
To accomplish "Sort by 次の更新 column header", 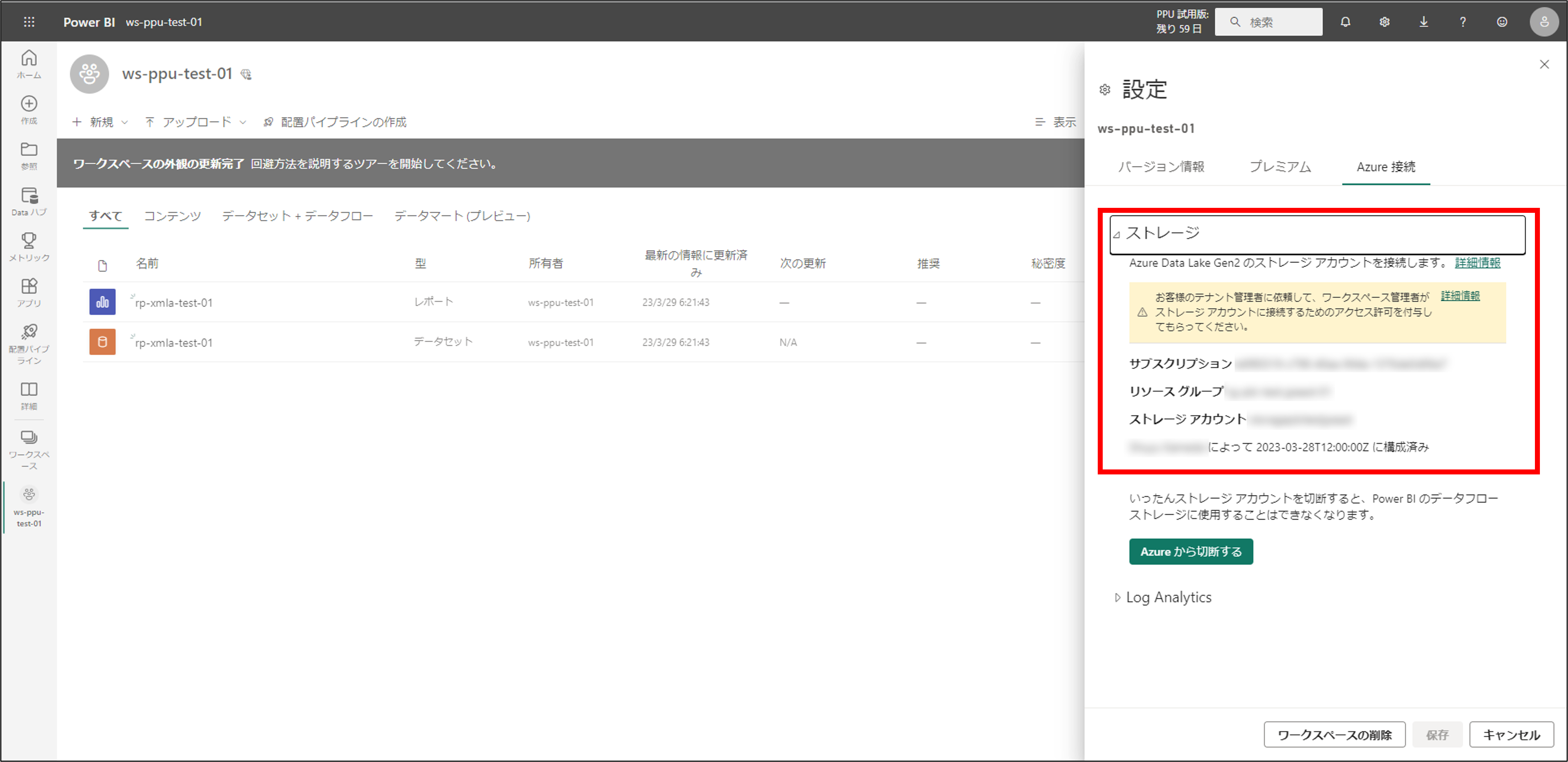I will coord(803,263).
